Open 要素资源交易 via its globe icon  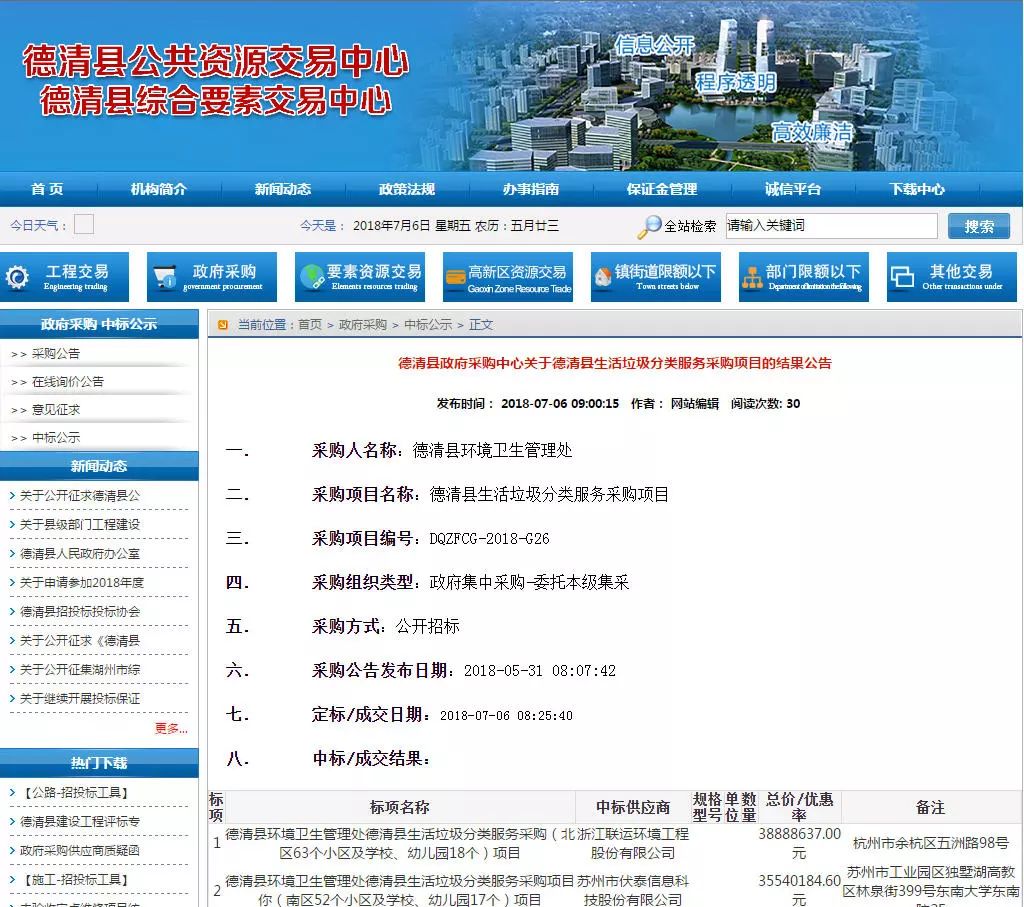pyautogui.click(x=312, y=277)
